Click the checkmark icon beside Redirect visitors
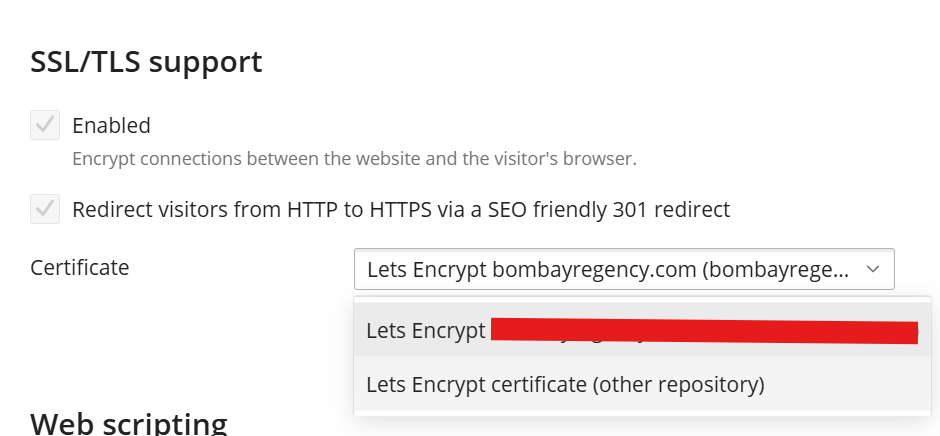This screenshot has width=940, height=436. [45, 210]
